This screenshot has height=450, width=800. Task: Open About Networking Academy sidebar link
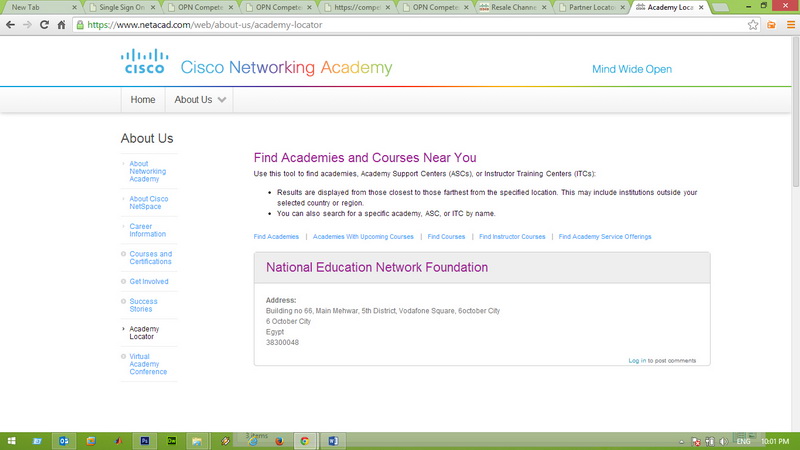tap(147, 171)
